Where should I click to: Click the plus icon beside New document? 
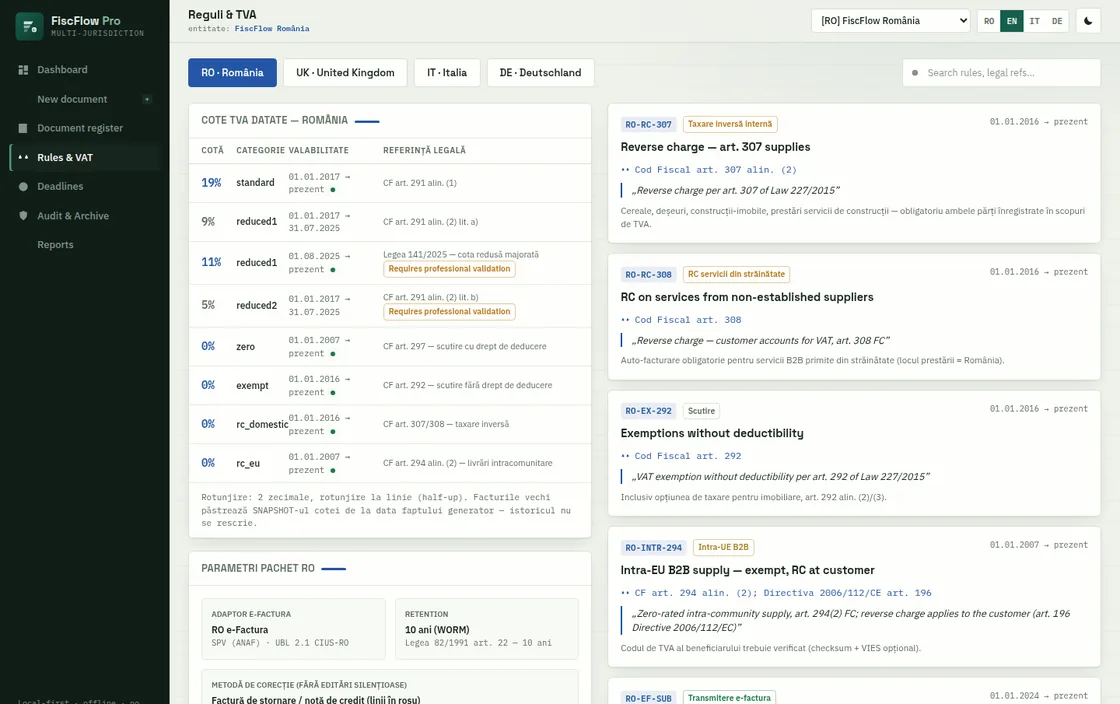coord(147,99)
